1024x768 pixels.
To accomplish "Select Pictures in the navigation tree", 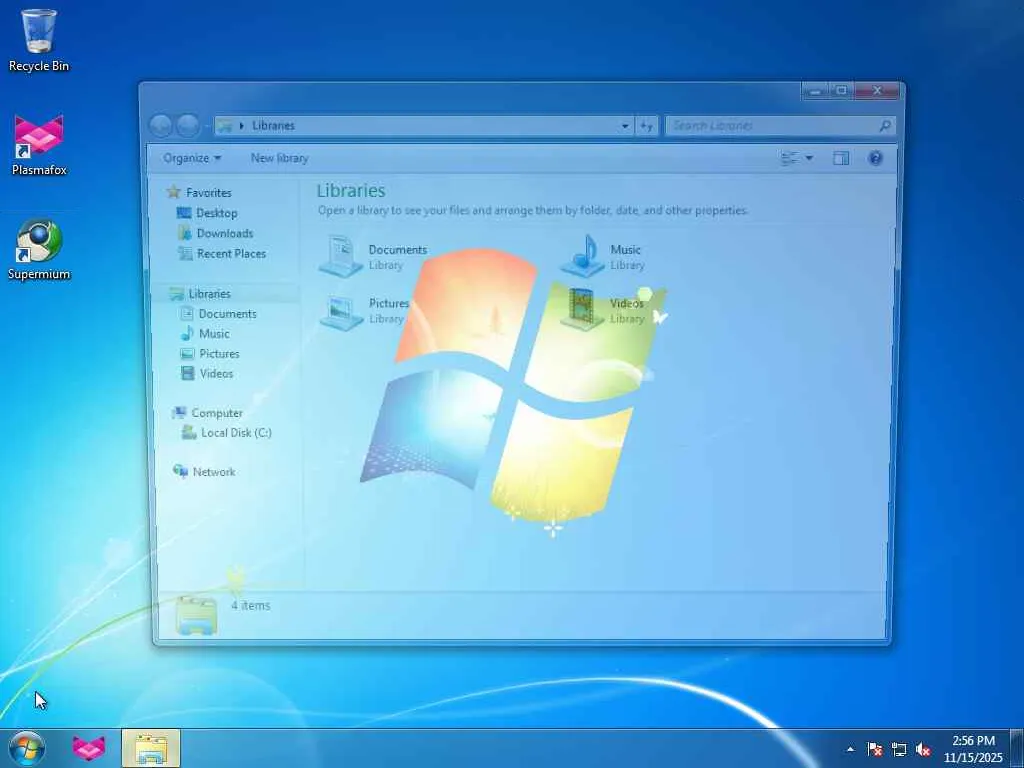I will click(x=210, y=354).
